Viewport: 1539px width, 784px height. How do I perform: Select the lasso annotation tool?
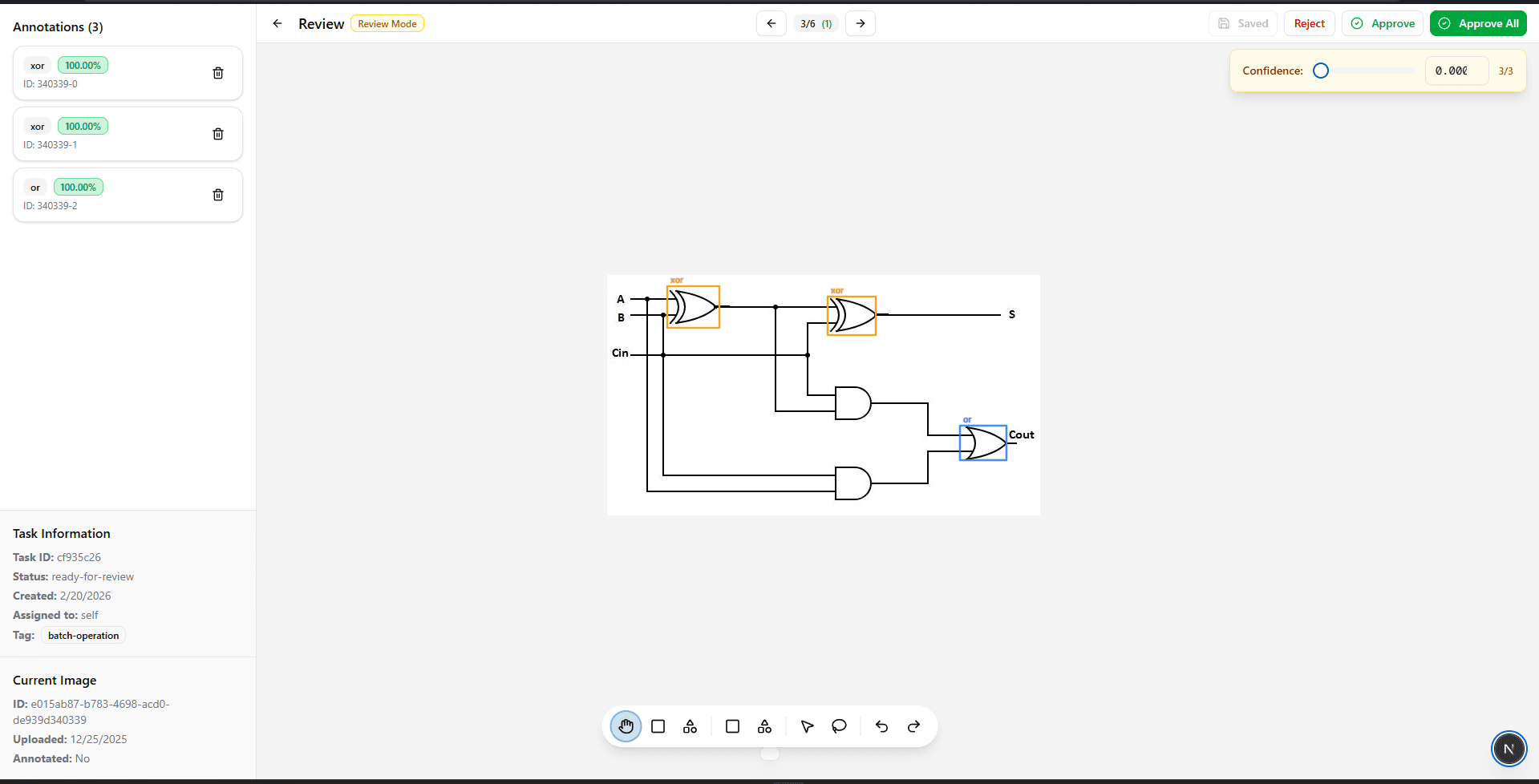pyautogui.click(x=839, y=726)
